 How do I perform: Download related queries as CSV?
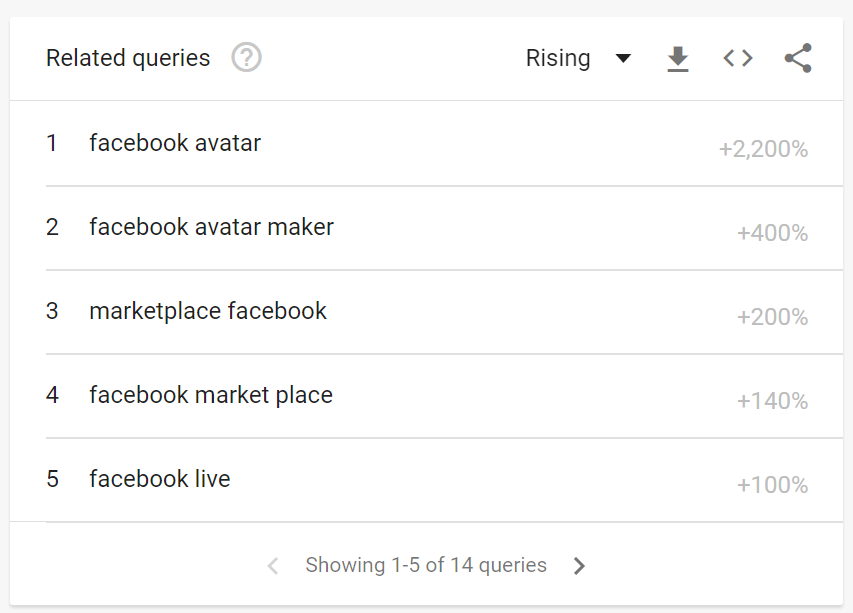tap(678, 59)
